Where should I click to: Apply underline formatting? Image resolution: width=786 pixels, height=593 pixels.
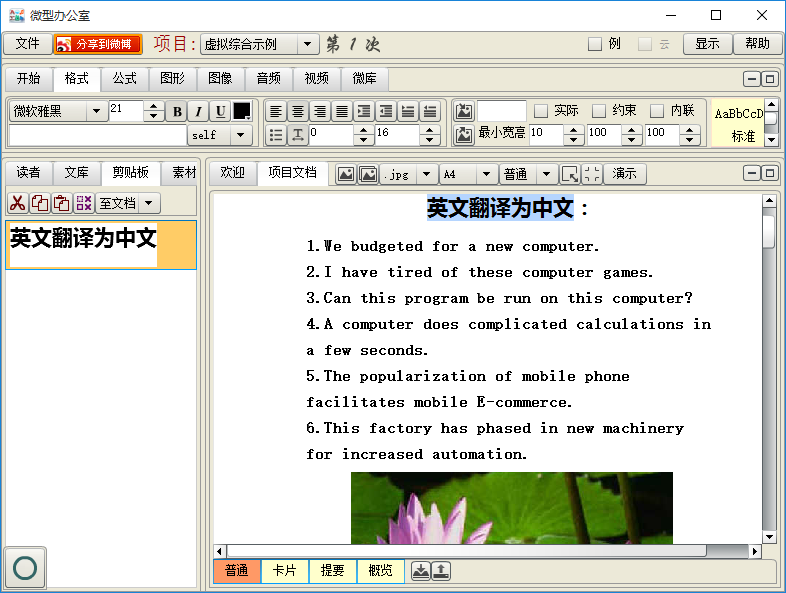coord(220,112)
